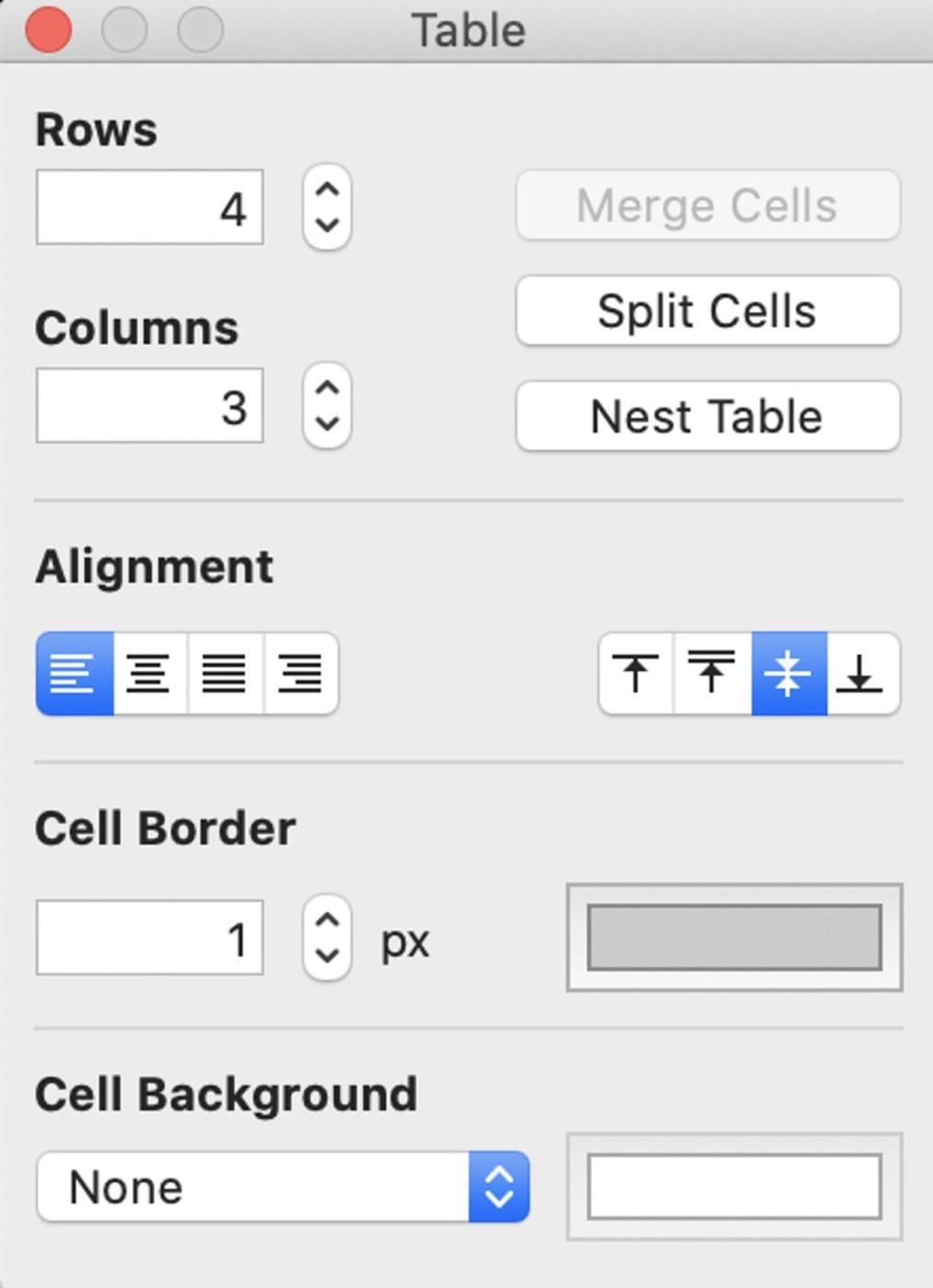The image size is (933, 1288).
Task: Justify the cell text
Action: click(225, 673)
